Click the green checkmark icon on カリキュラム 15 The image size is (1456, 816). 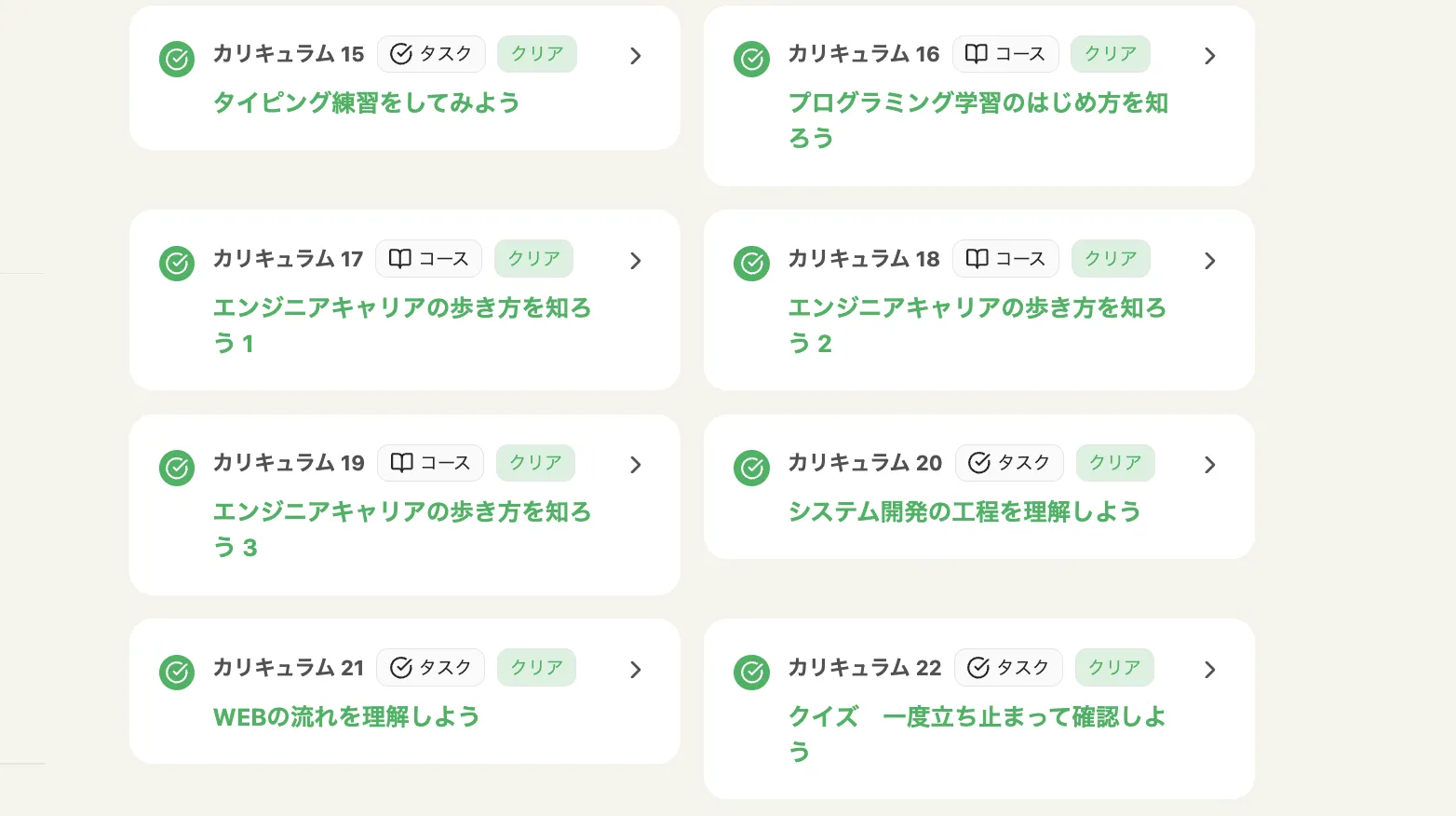[176, 59]
